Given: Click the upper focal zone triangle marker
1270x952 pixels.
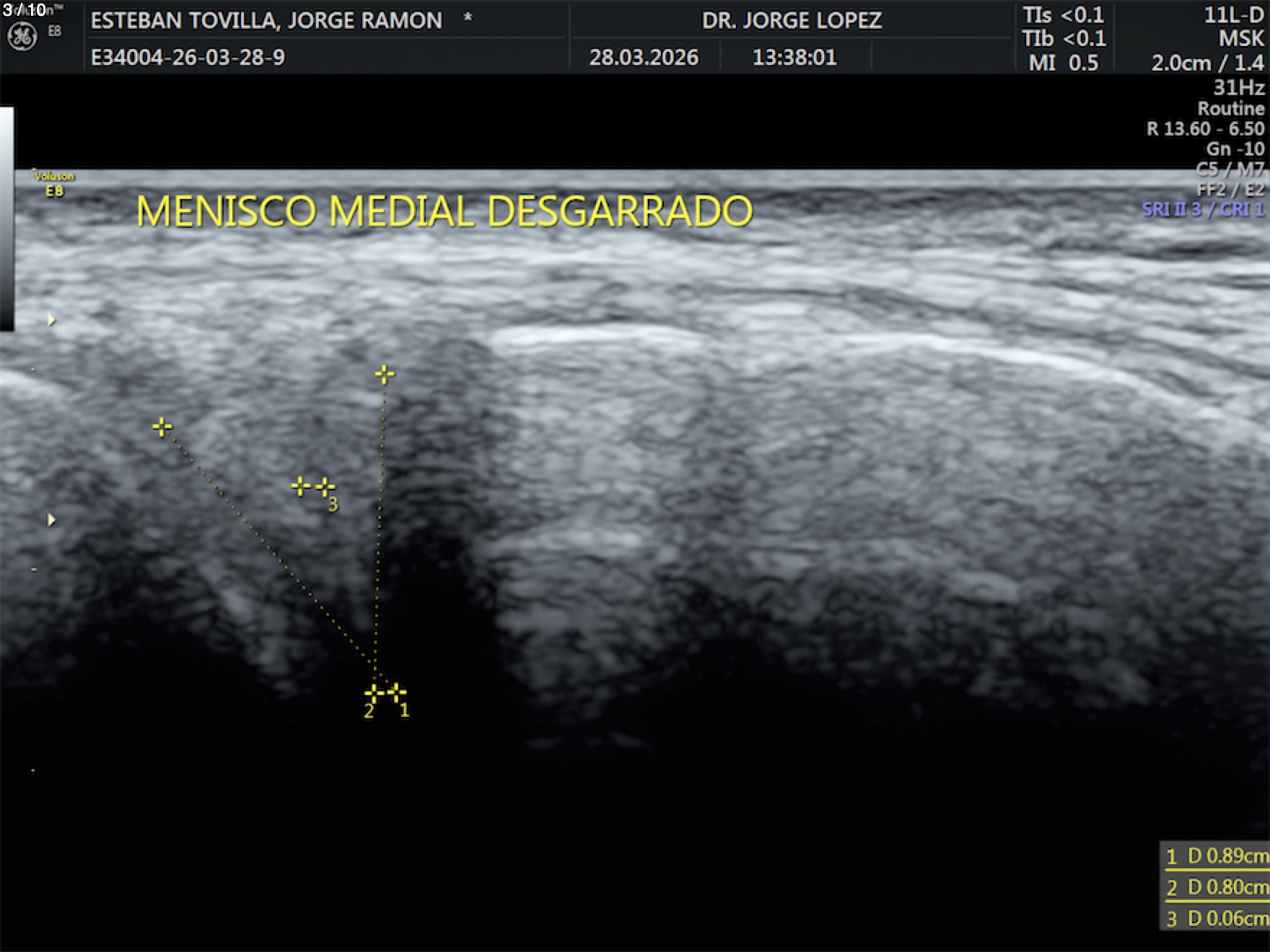Looking at the screenshot, I should click(51, 319).
